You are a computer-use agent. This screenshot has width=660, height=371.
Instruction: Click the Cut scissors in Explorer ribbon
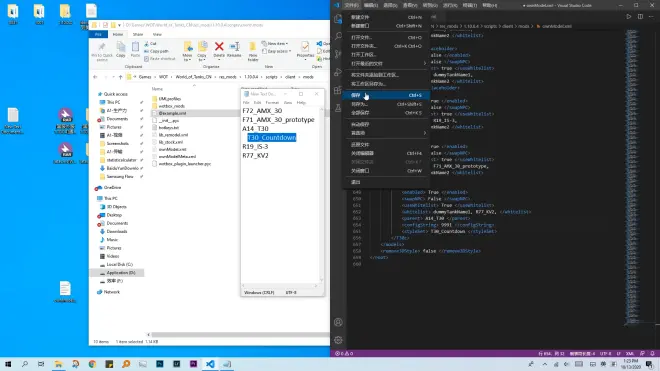(x=150, y=44)
